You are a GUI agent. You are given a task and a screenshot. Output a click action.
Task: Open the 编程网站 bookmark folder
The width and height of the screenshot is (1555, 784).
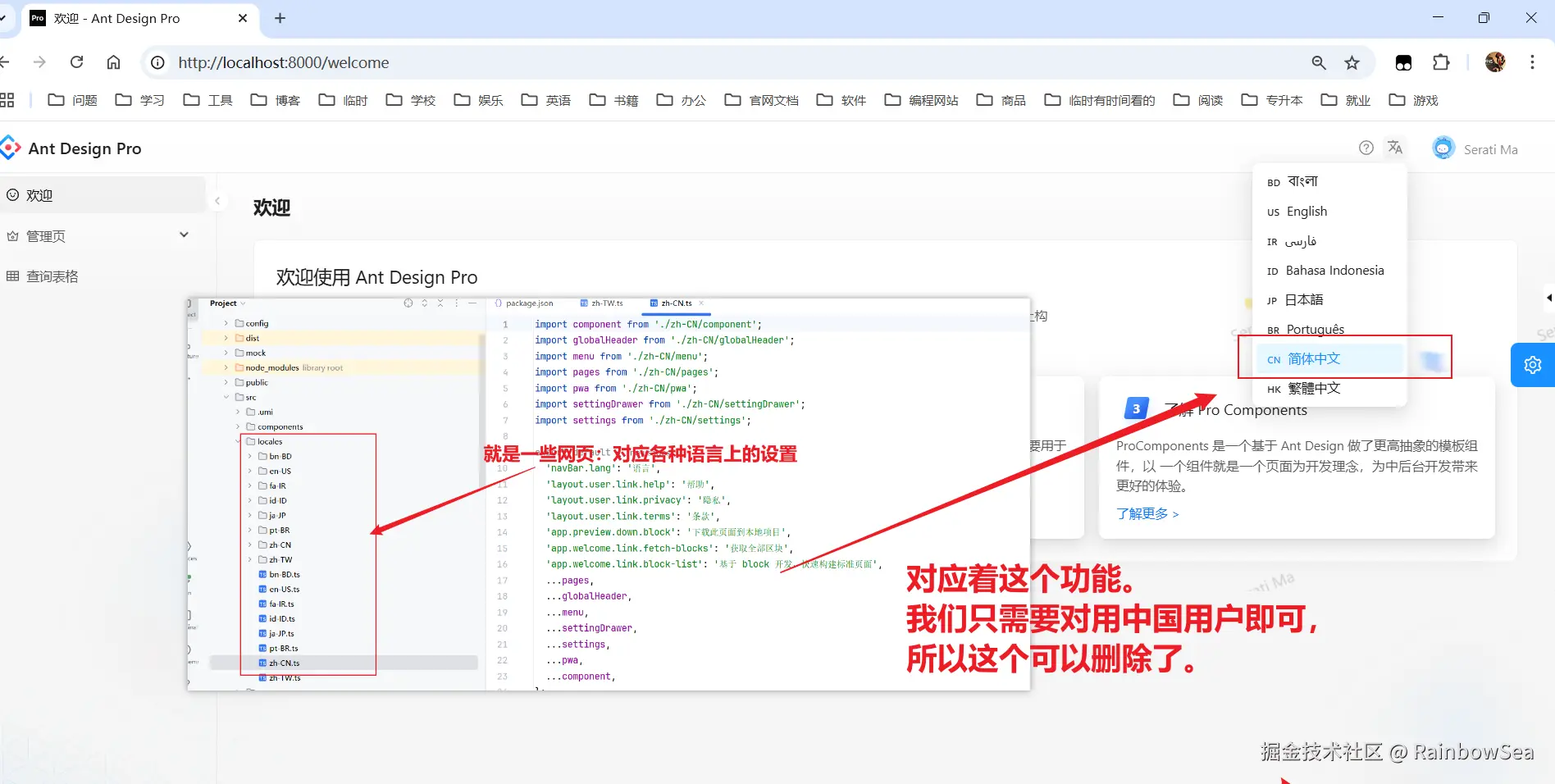(x=921, y=100)
